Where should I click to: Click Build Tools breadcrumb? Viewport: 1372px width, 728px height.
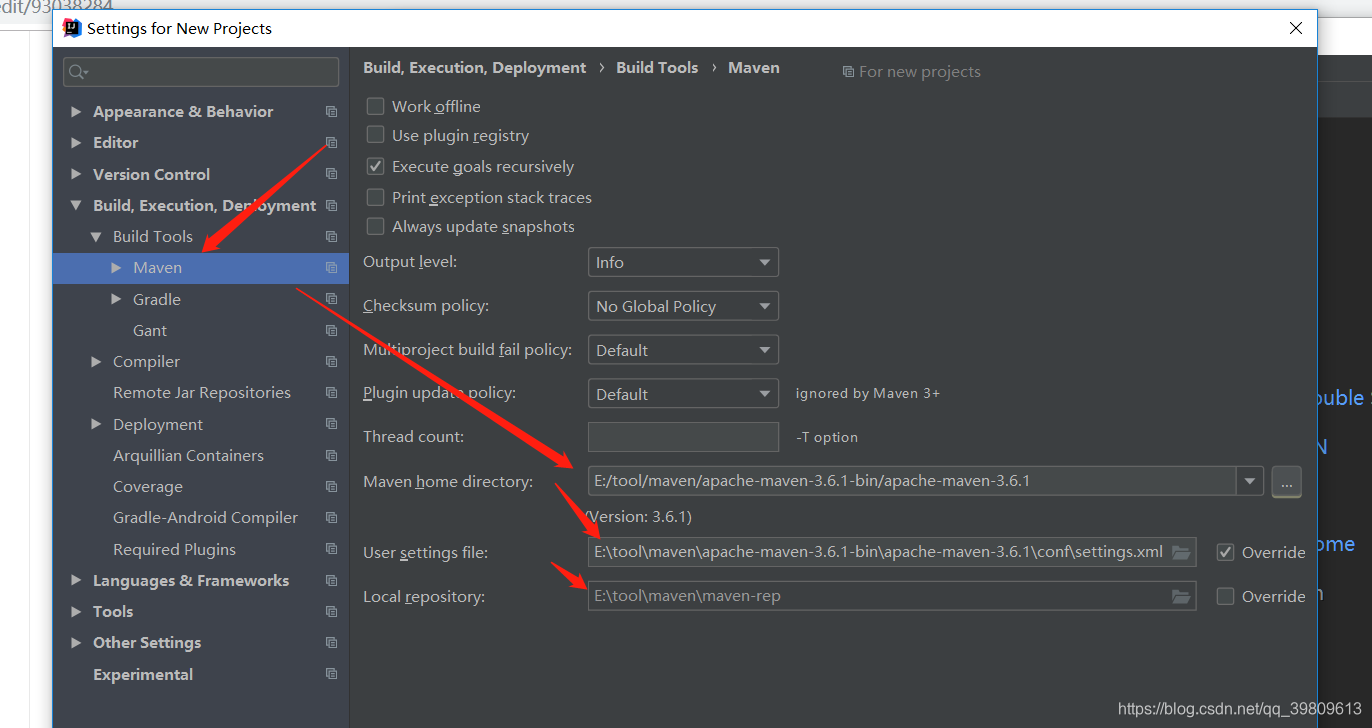tap(657, 68)
